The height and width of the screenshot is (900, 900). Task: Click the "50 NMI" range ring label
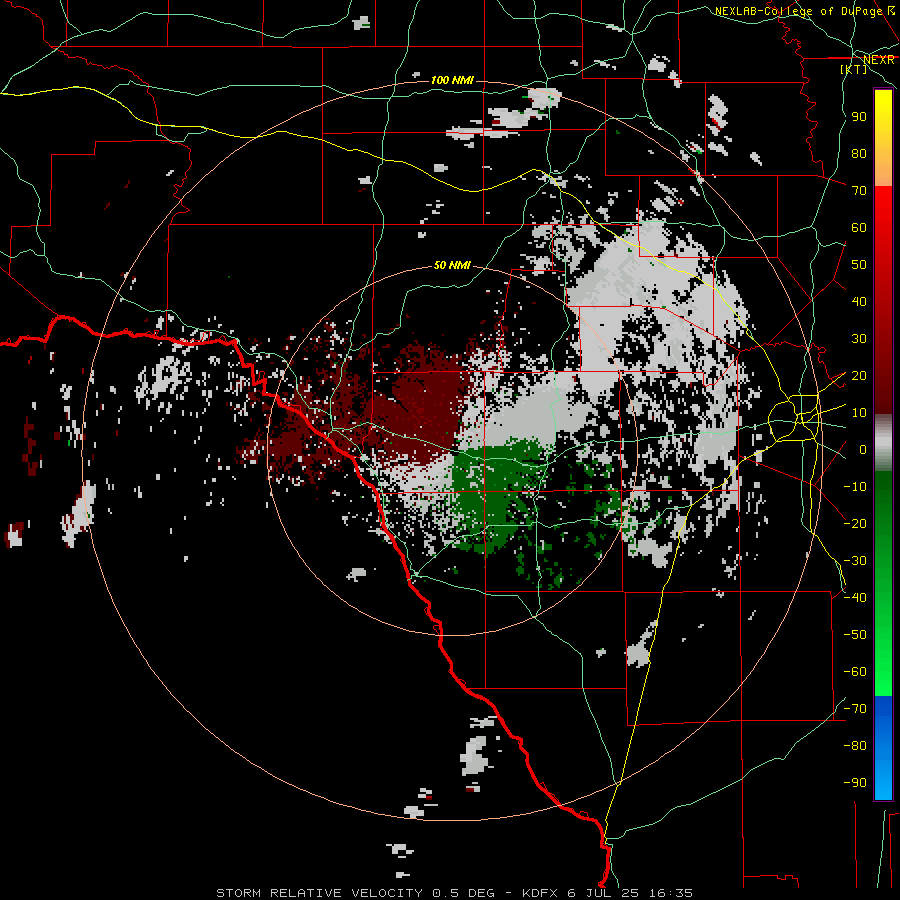click(x=452, y=265)
